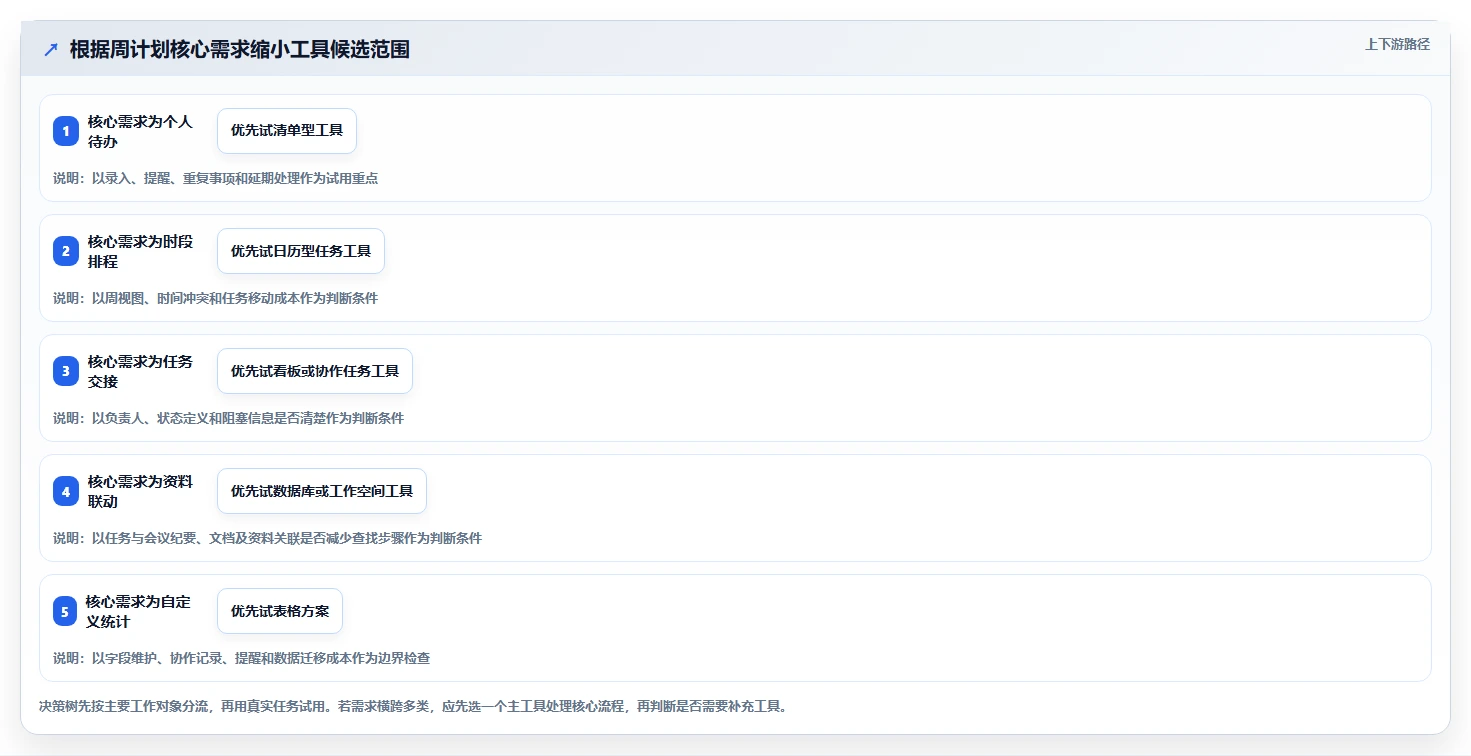Click the step 2 number badge
The image size is (1471, 756).
pyautogui.click(x=66, y=251)
